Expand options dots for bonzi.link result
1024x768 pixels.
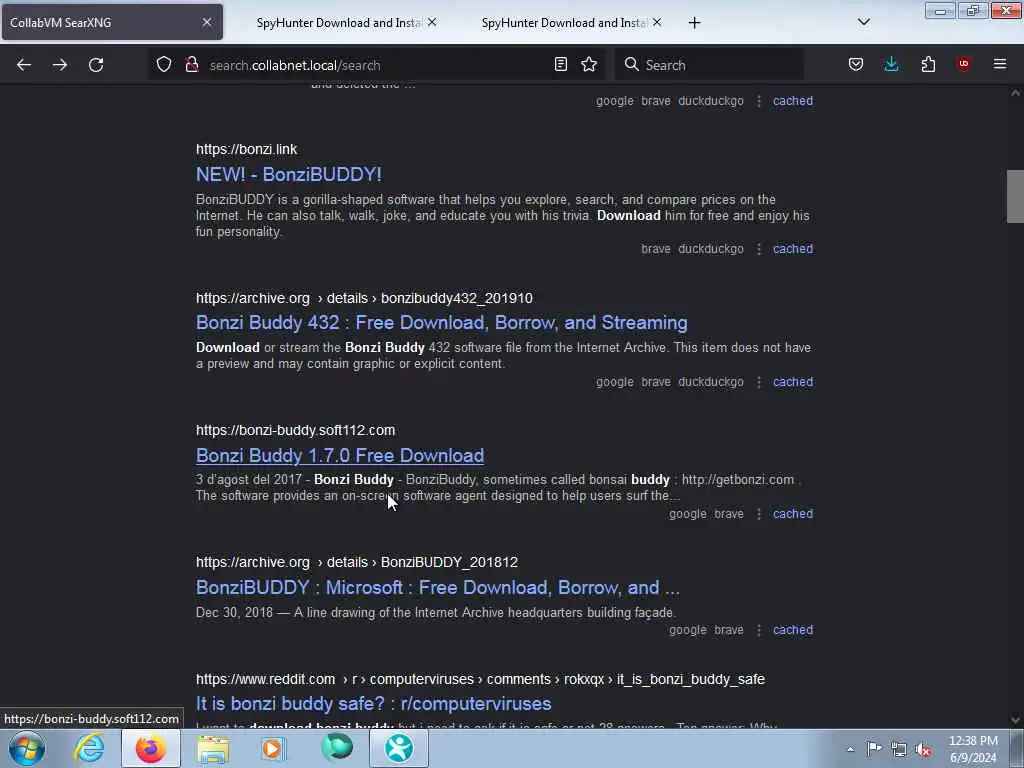click(759, 249)
